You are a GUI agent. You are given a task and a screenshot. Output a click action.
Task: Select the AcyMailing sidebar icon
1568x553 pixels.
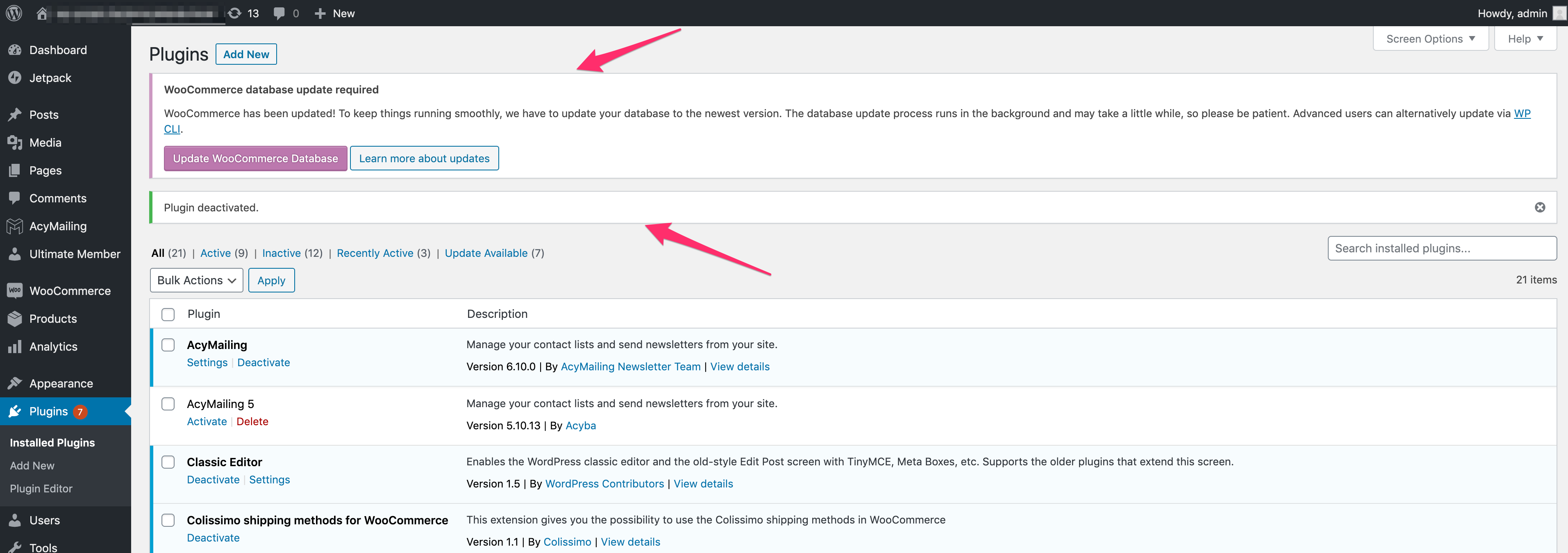tap(15, 226)
